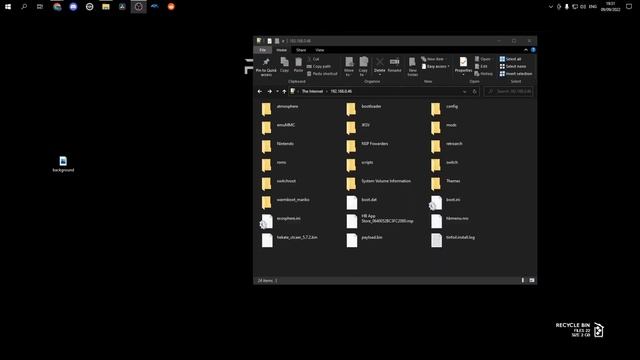Viewport: 640px width, 360px height.
Task: Select the hekate_ctcaer bin file
Action: pos(289,240)
